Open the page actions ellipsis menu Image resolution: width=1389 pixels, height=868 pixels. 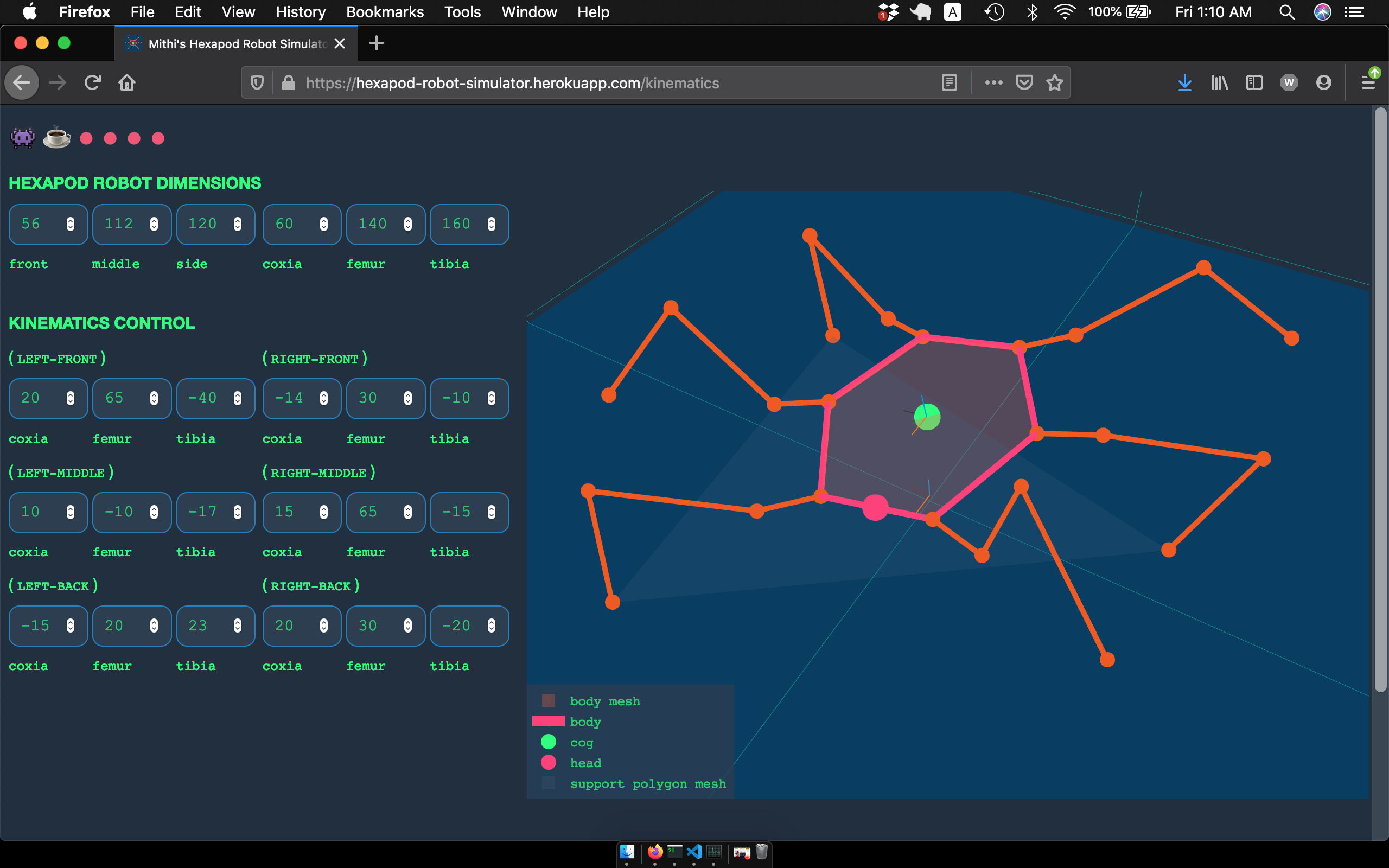993,82
